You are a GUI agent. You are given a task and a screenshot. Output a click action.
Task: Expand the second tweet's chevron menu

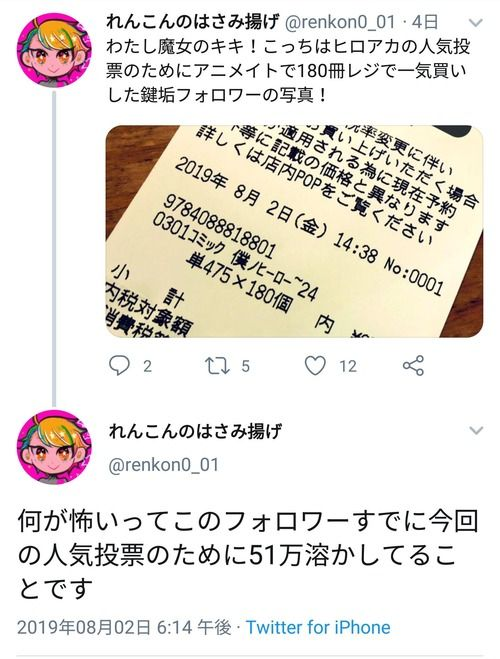476,430
